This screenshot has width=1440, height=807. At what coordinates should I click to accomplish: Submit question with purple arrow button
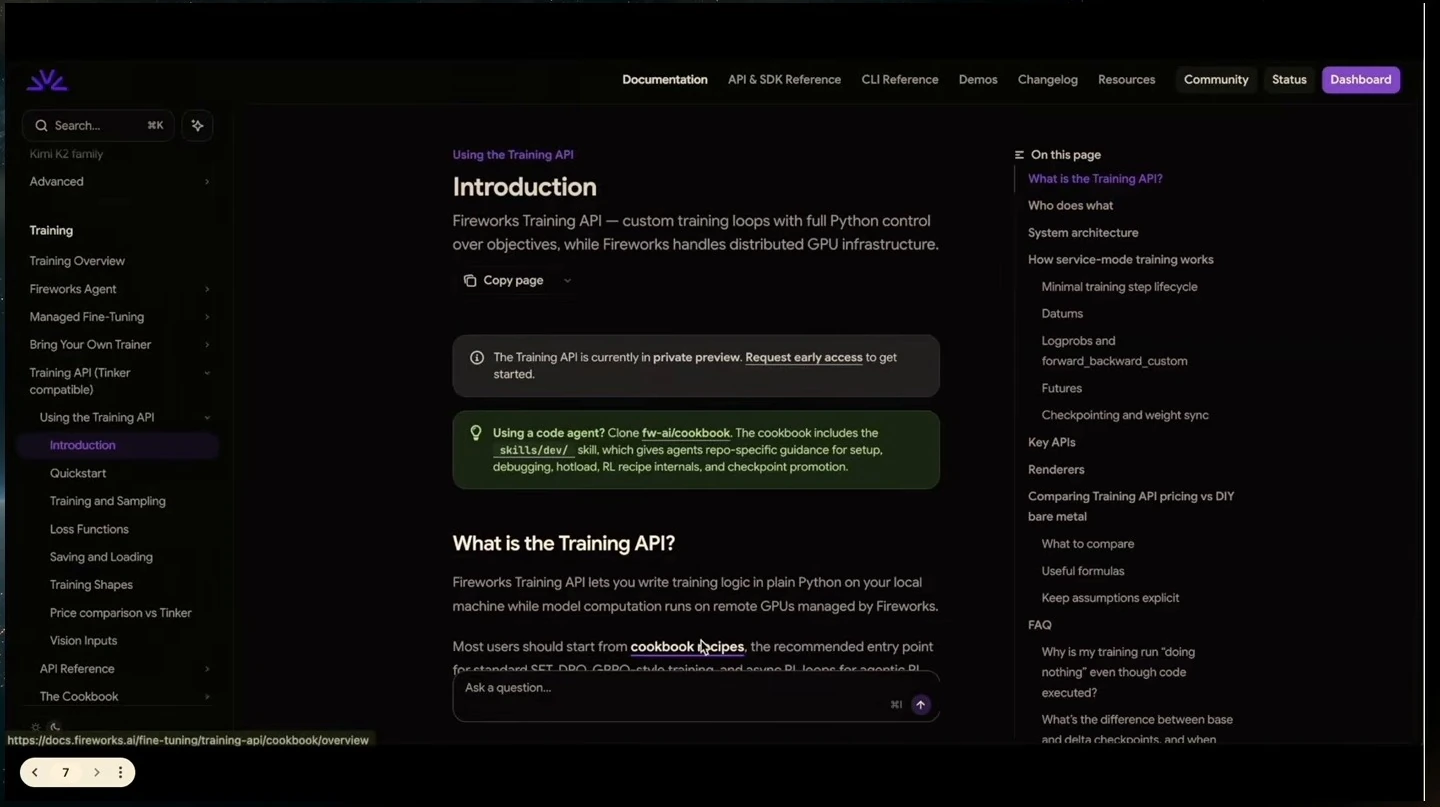pos(921,705)
